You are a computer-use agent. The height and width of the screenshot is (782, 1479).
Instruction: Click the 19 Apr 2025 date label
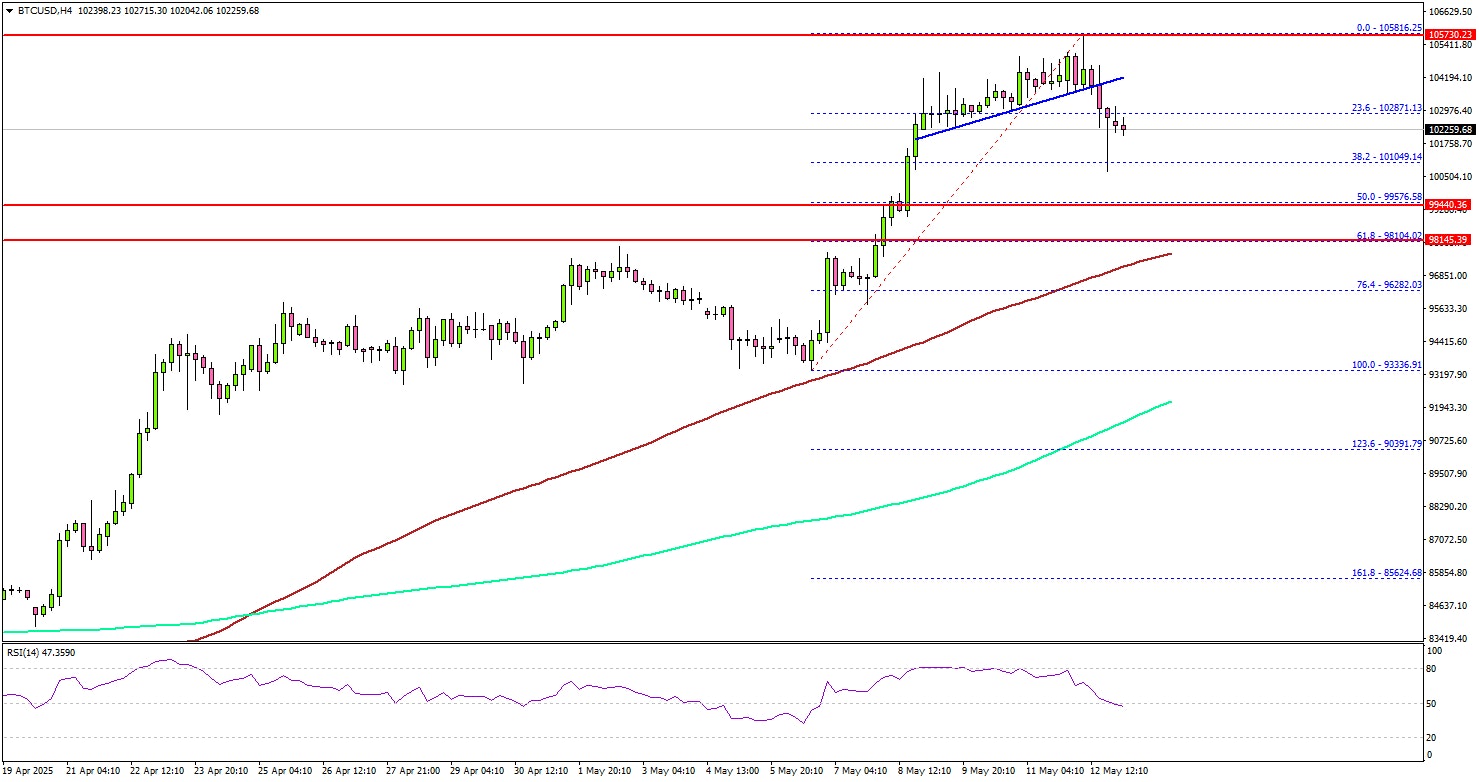tap(28, 772)
